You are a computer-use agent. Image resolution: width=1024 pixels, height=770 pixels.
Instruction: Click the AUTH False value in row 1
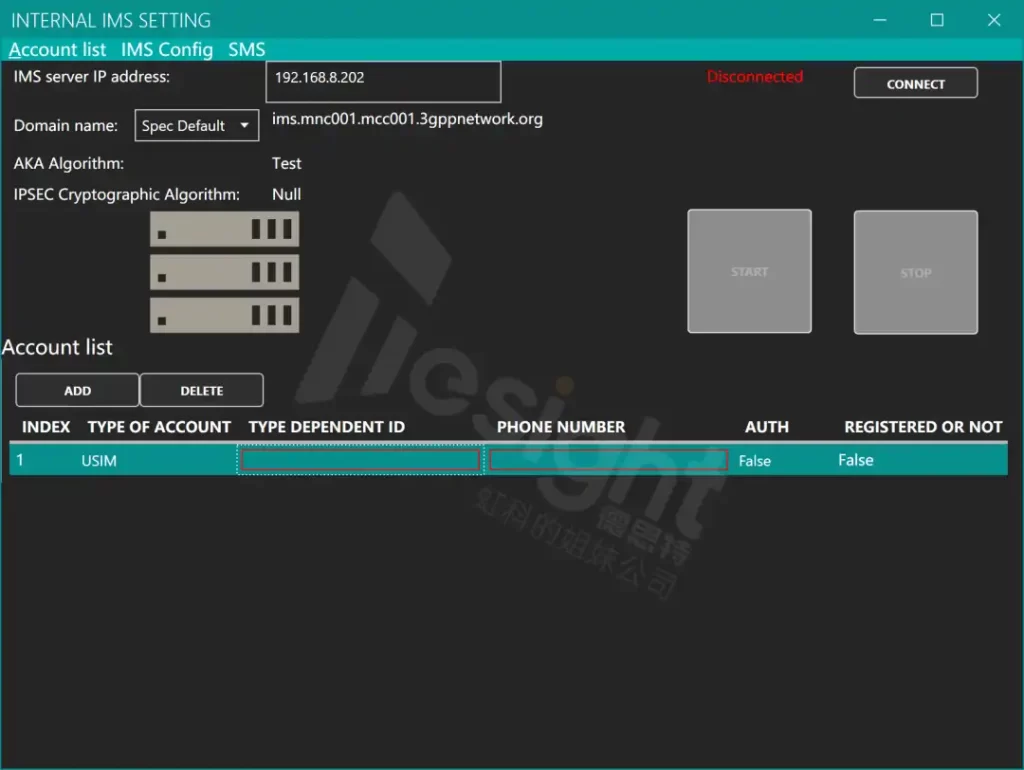click(755, 461)
